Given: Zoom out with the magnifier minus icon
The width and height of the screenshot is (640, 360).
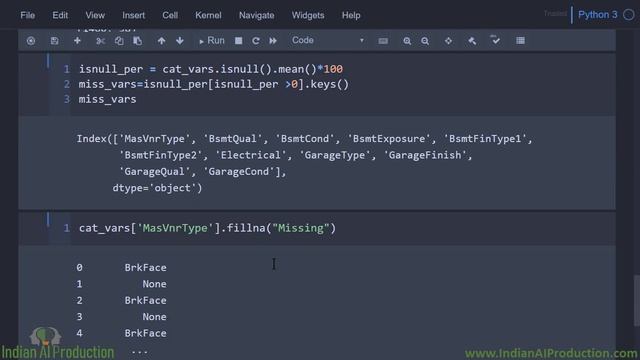Looking at the screenshot, I should coord(425,41).
